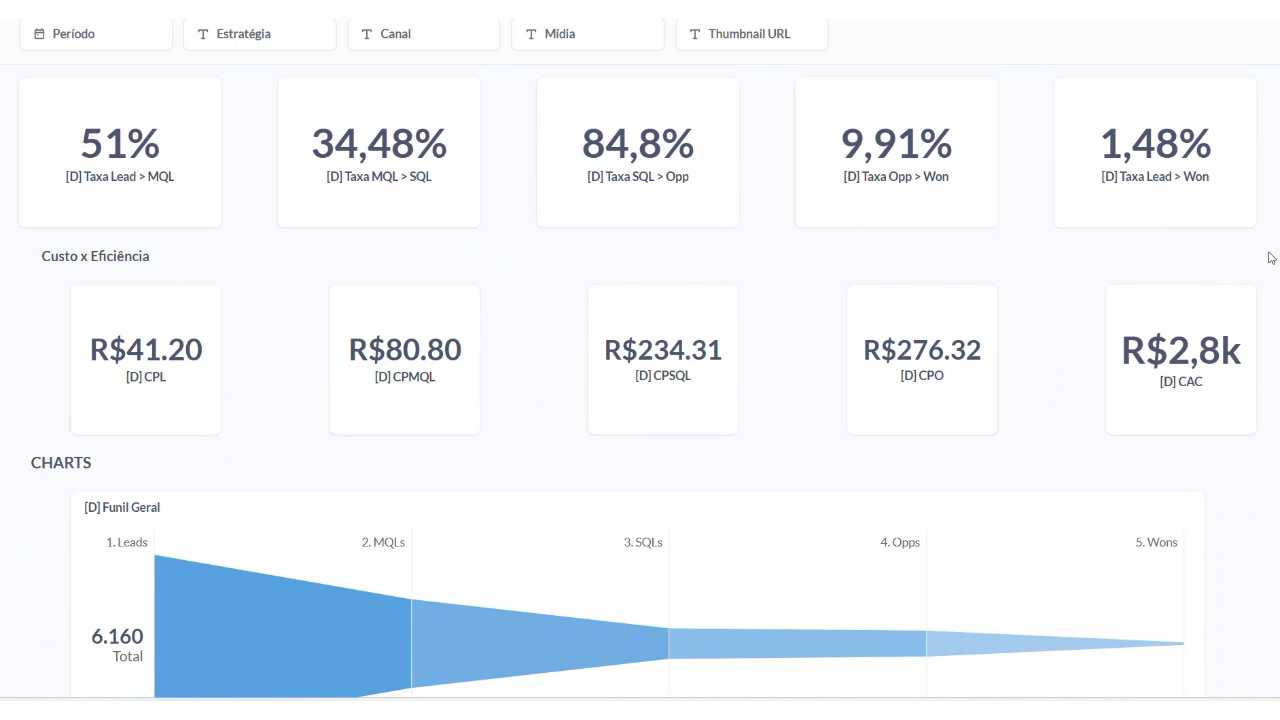Select the R$276.32 CPO card
Screen dimensions: 1280x720
[922, 359]
